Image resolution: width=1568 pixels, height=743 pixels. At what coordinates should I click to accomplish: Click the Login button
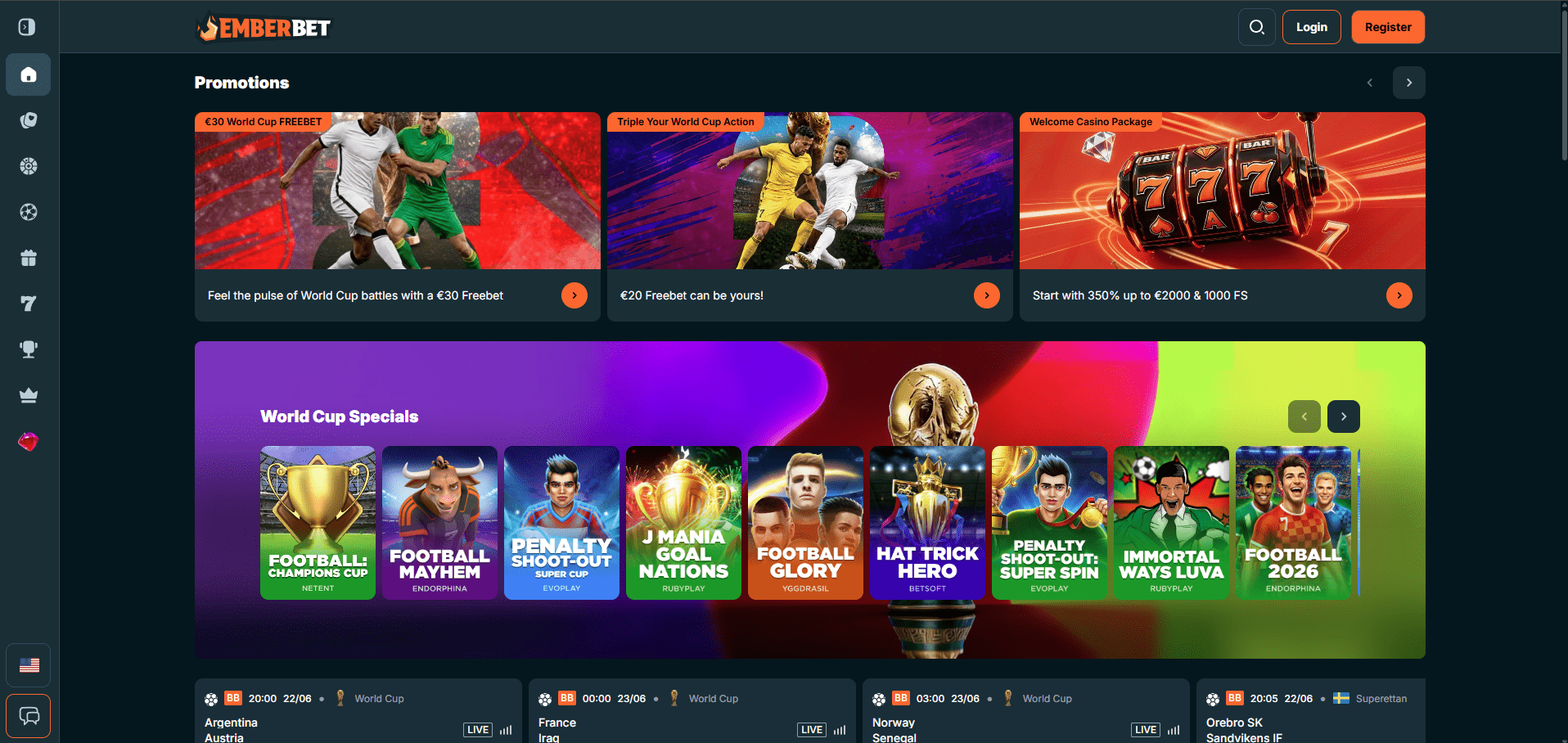point(1312,27)
